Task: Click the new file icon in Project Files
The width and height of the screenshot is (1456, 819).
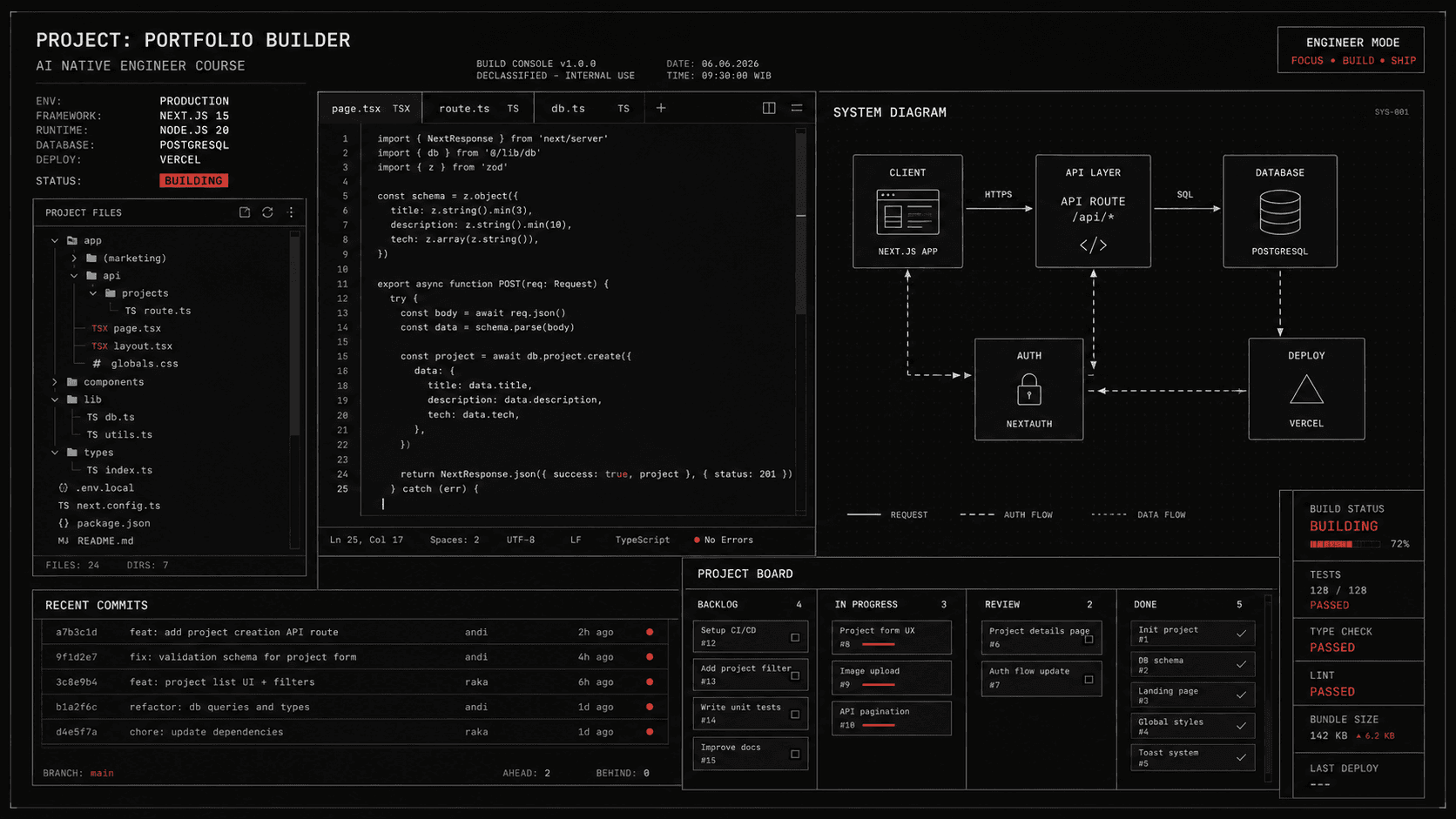Action: point(245,212)
